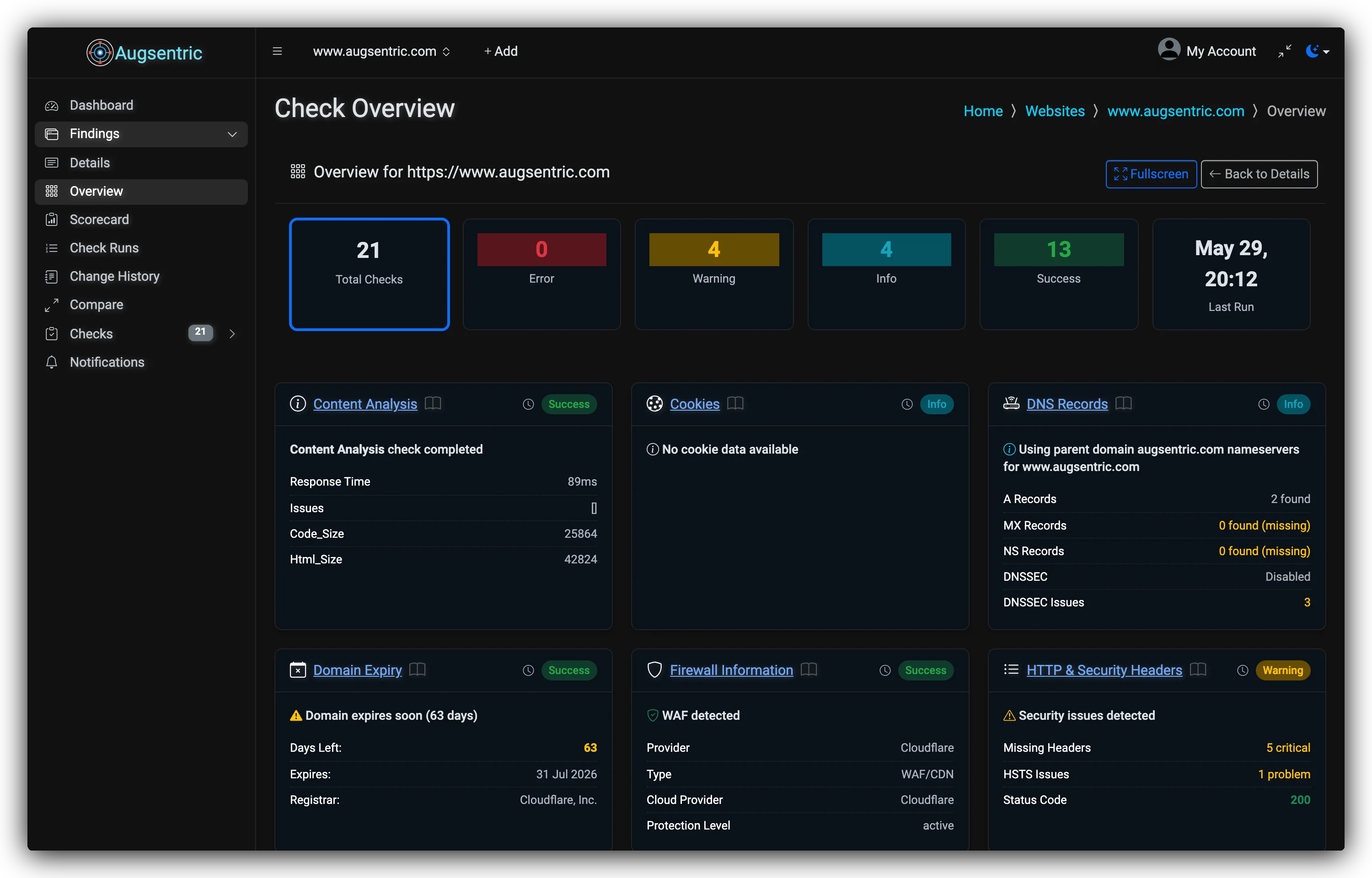Expand the Findings sidebar section
This screenshot has height=878, width=1372.
tap(141, 134)
